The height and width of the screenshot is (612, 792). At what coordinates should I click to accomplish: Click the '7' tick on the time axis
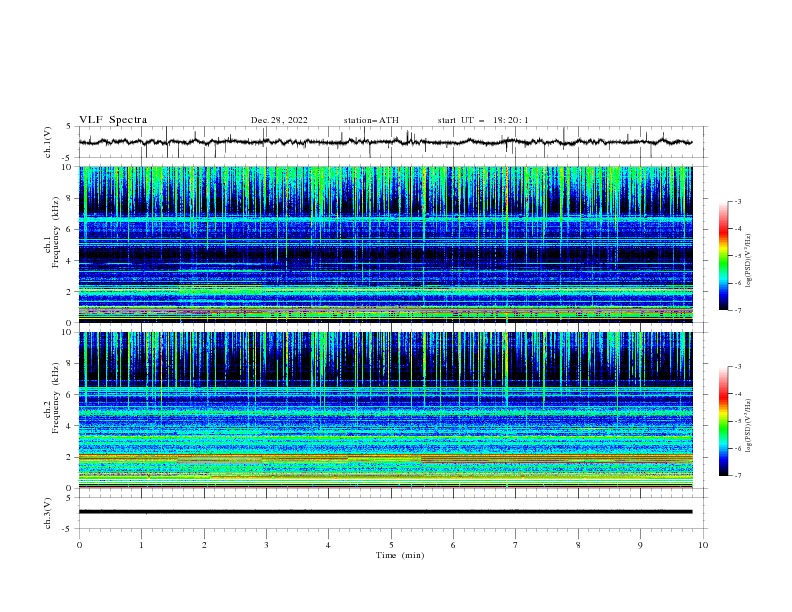(x=516, y=545)
